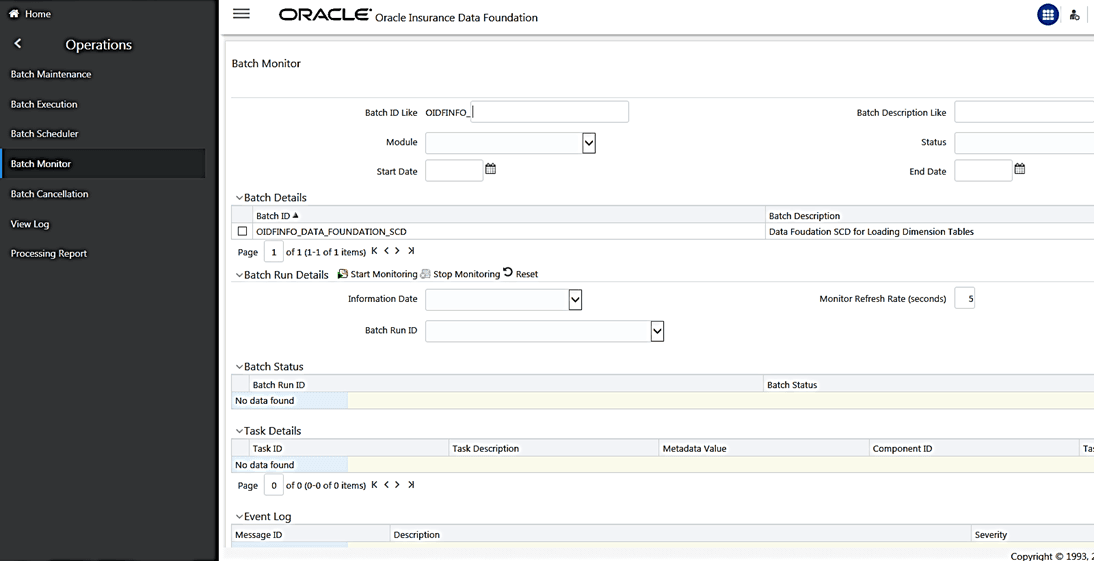
Task: Open the Module dropdown
Action: click(589, 142)
